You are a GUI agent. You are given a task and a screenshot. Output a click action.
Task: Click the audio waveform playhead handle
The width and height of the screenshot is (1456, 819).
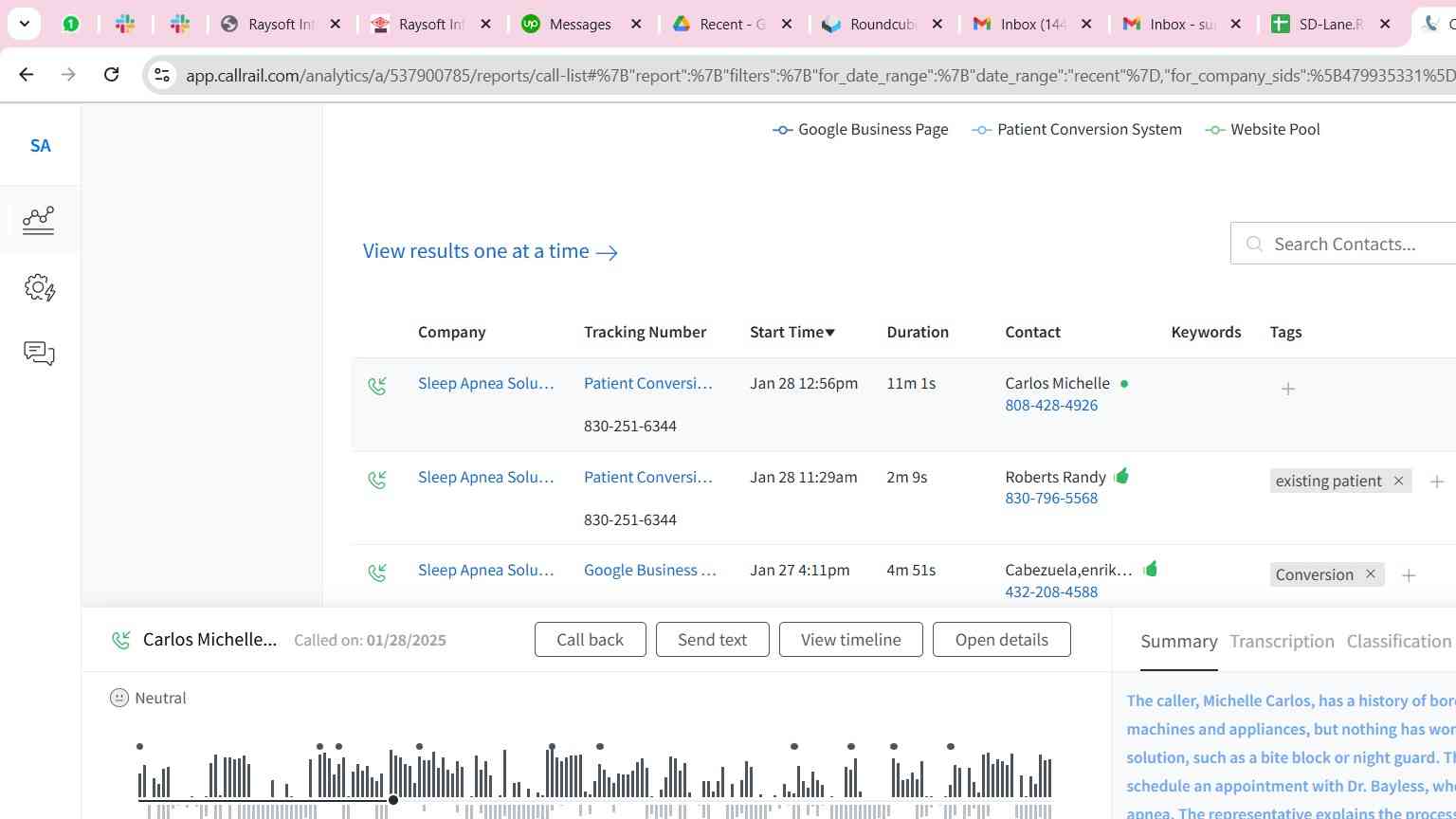(392, 800)
